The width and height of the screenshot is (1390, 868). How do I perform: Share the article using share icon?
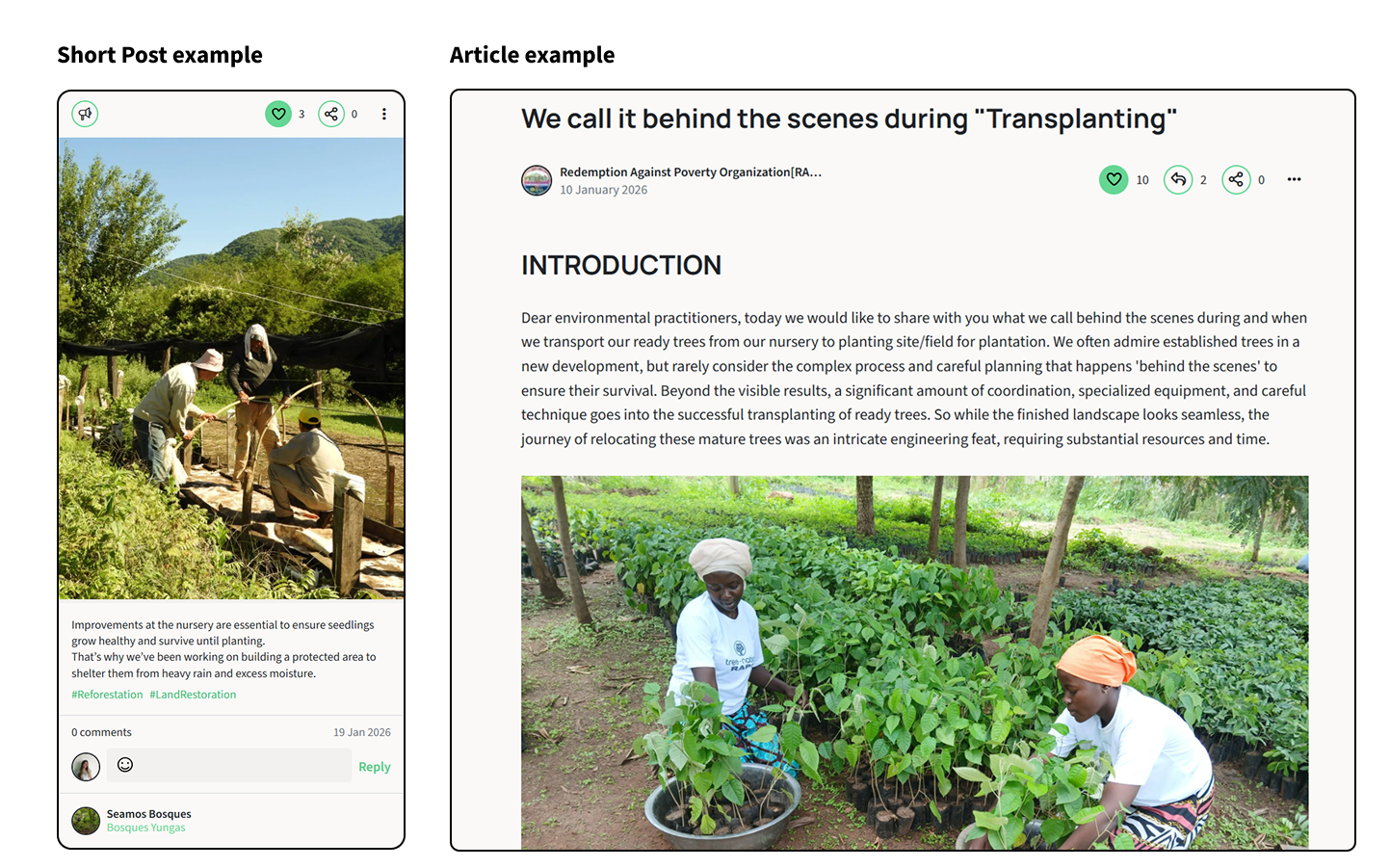(1236, 179)
